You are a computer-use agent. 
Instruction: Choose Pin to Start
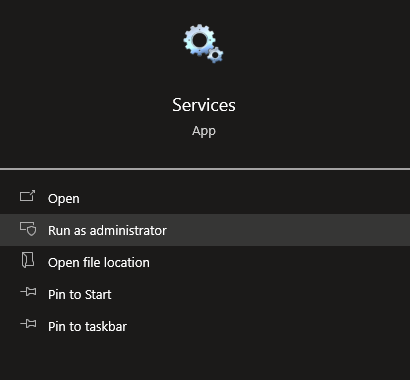point(80,295)
